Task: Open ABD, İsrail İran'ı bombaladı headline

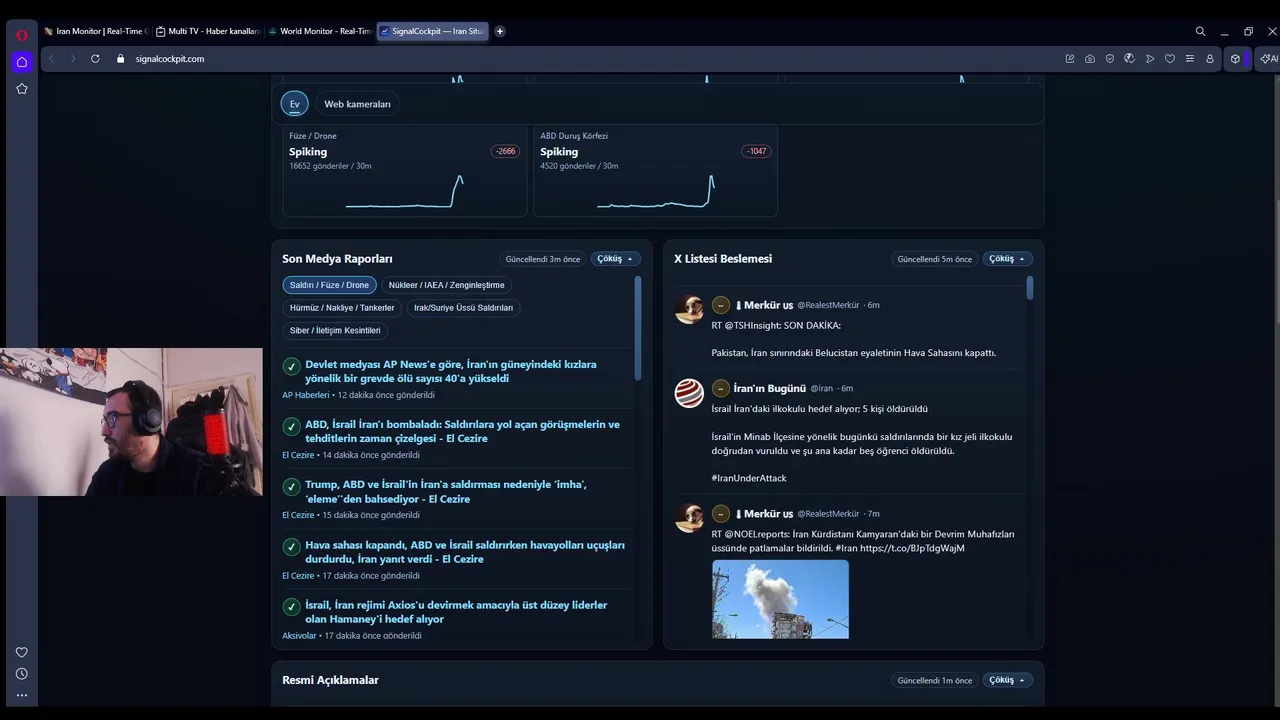Action: click(x=462, y=431)
